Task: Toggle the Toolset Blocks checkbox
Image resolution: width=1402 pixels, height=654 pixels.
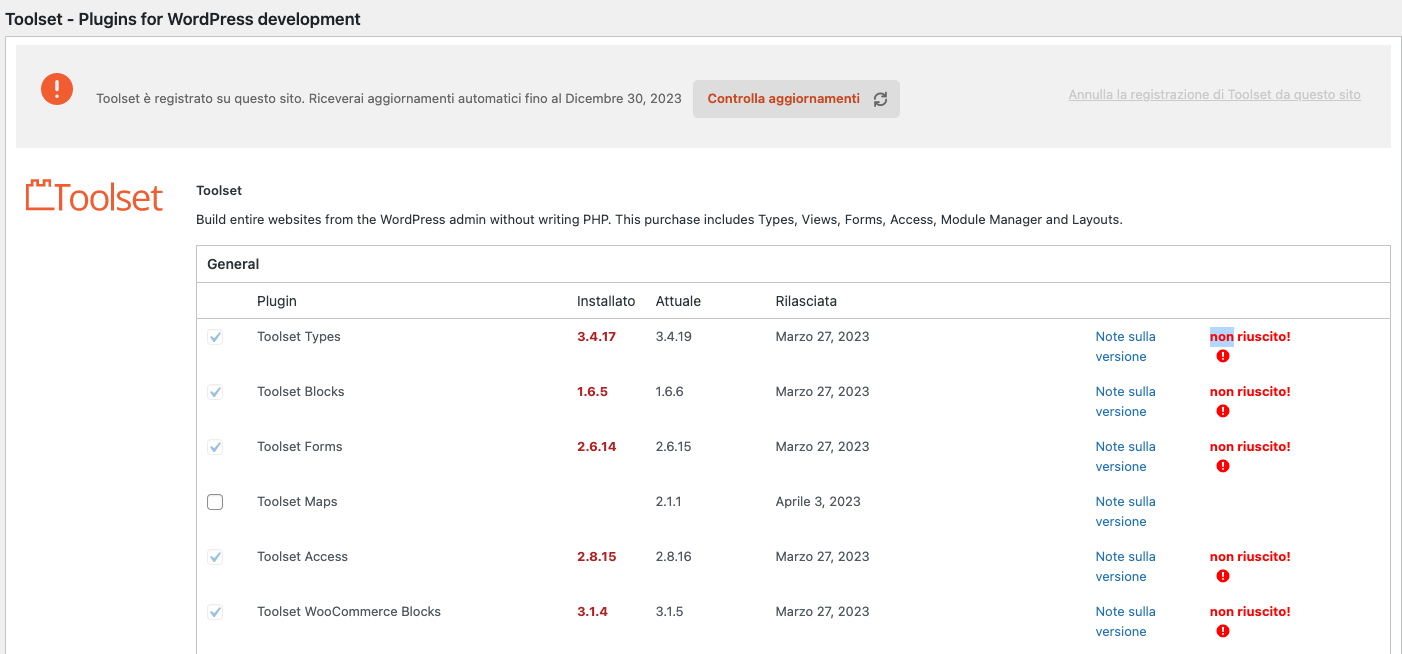Action: click(215, 392)
